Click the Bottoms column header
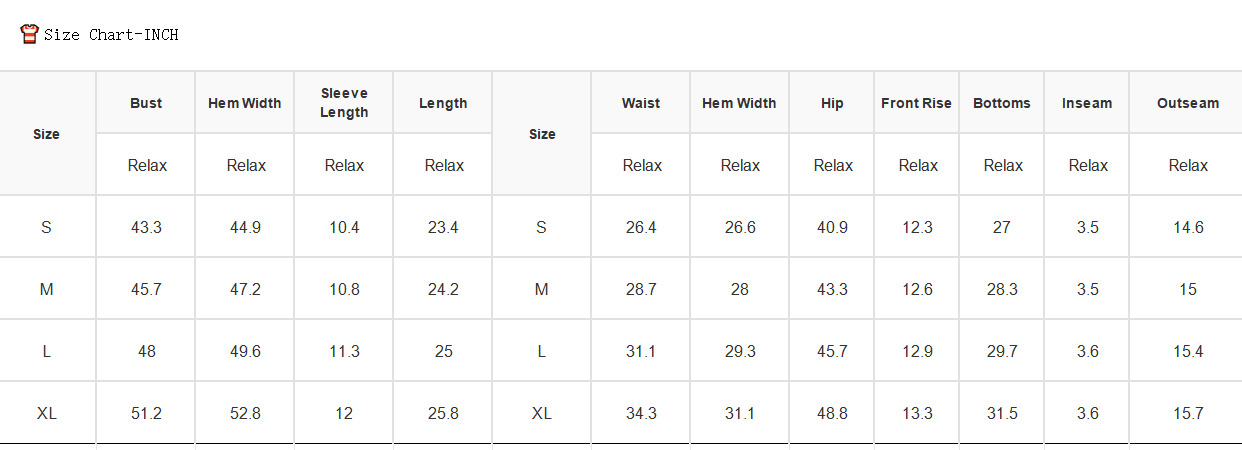This screenshot has height=450, width=1242. [x=1002, y=103]
